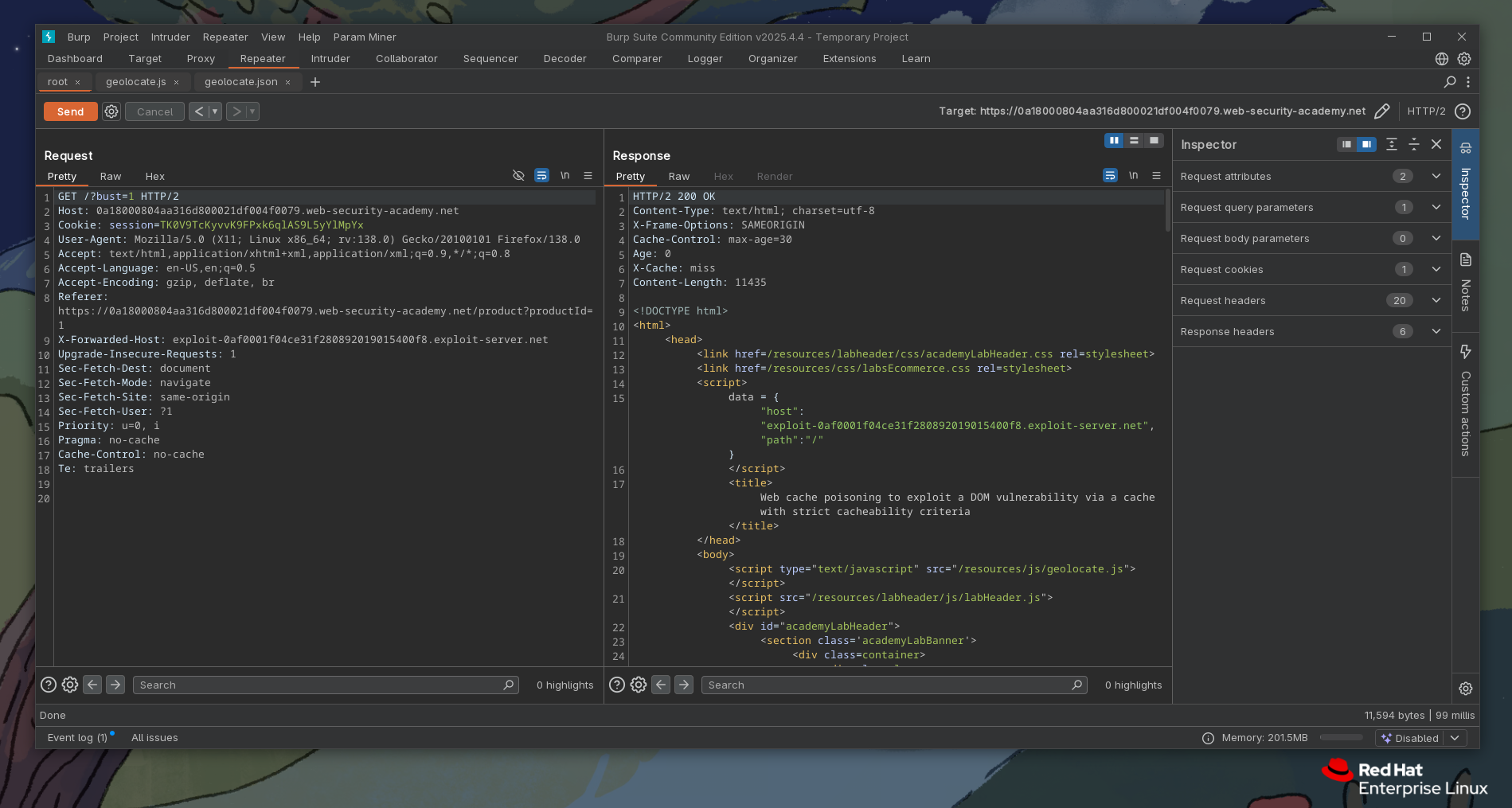Select side-by-side layout for response
Image resolution: width=1512 pixels, height=808 pixels.
[1114, 140]
